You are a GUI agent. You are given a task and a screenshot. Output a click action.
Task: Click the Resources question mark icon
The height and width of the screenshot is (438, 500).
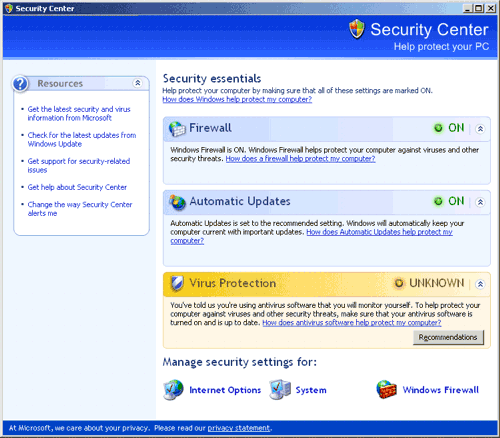20,84
